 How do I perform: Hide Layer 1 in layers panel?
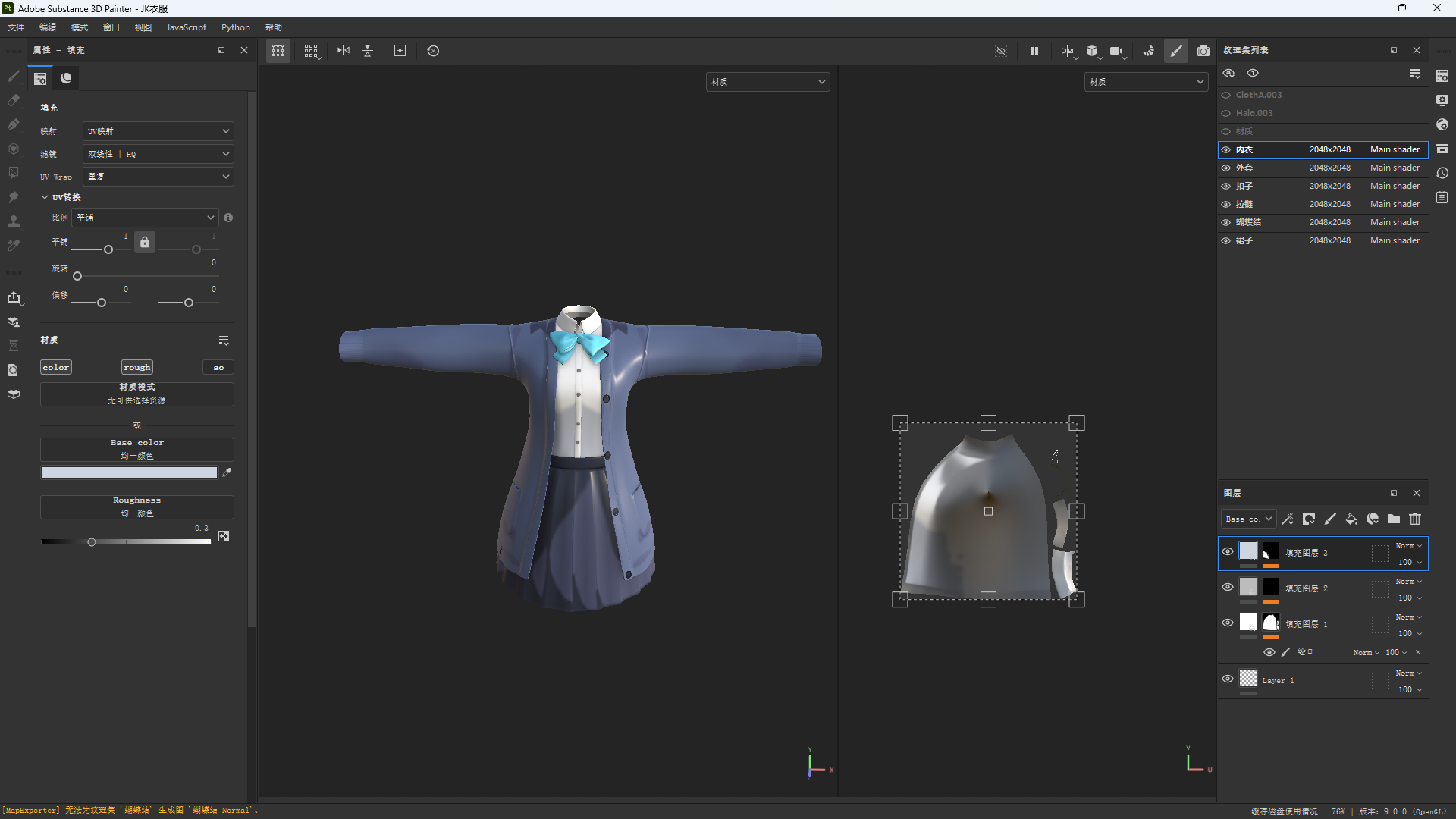tap(1228, 679)
